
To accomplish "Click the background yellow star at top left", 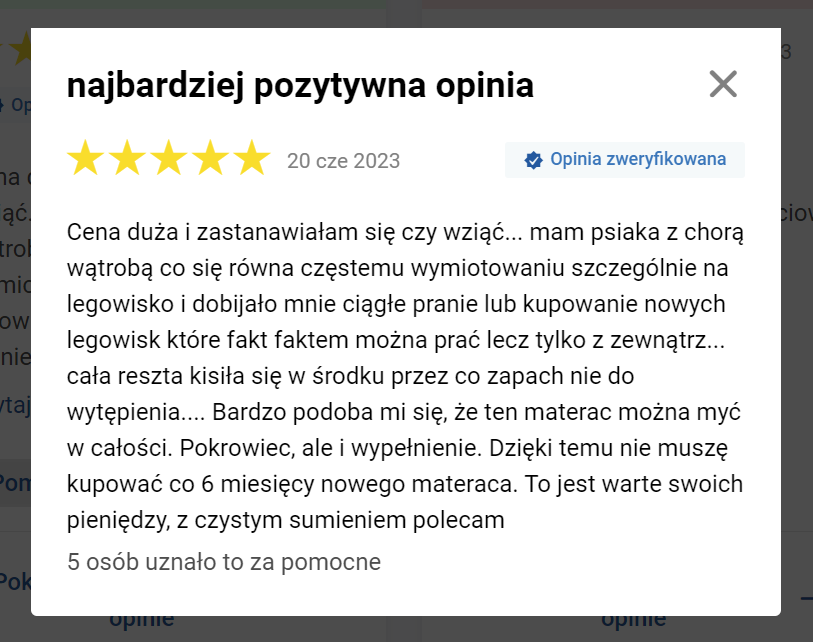I will 21,49.
